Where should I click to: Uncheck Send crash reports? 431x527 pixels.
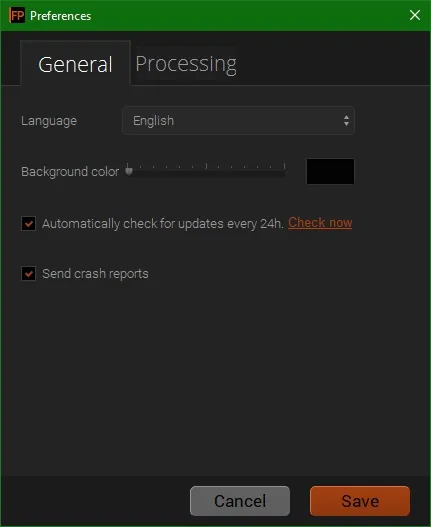pos(29,274)
